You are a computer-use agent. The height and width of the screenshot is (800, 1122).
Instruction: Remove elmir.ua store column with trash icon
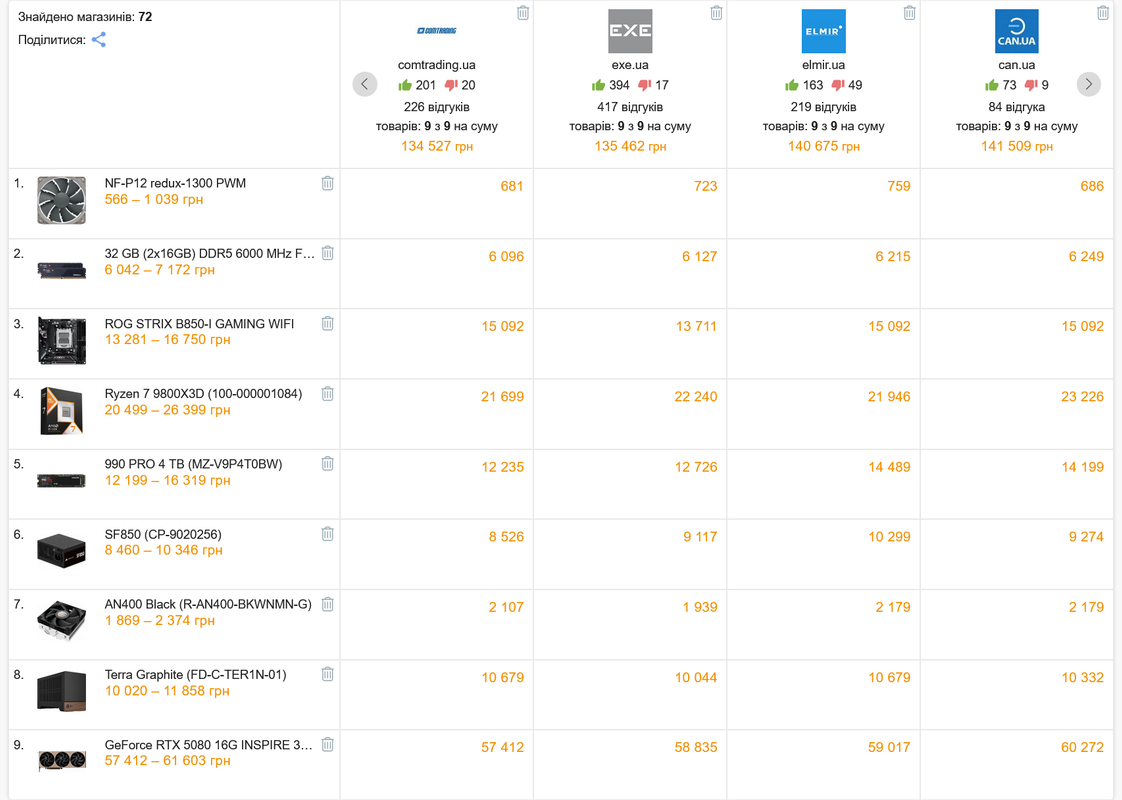tap(909, 13)
